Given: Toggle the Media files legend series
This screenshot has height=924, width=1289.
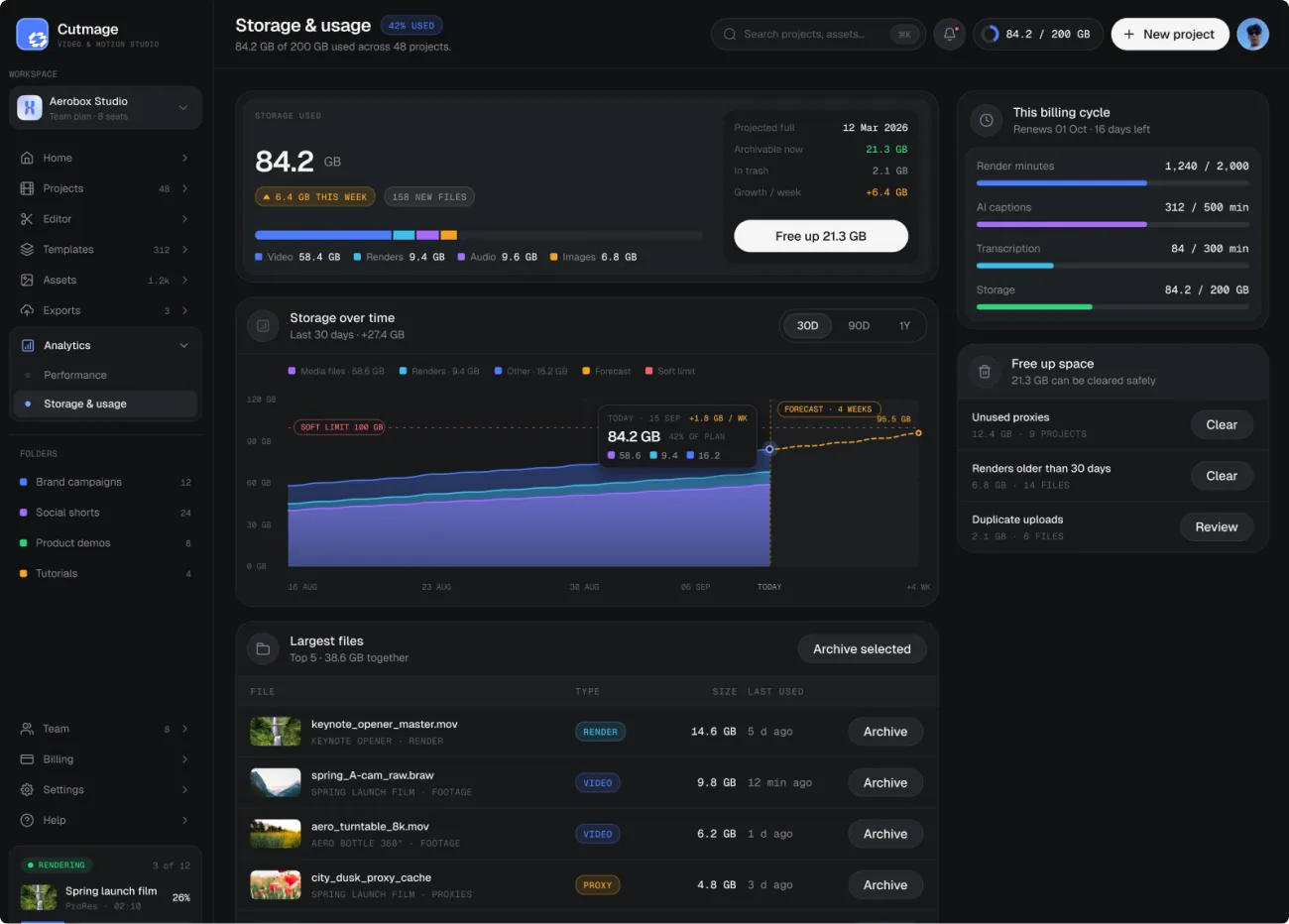Looking at the screenshot, I should pos(336,371).
